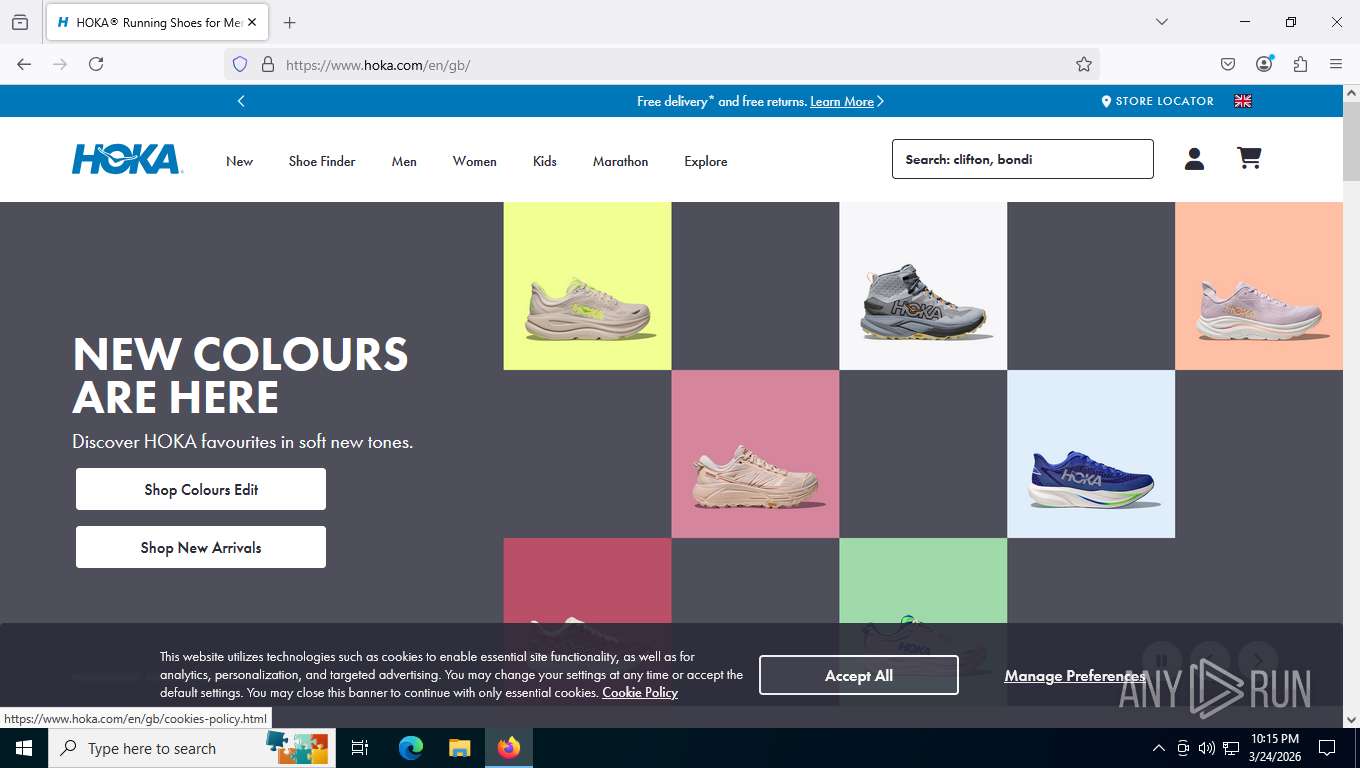Click the Shop Colours Edit button
This screenshot has height=768, width=1360.
click(x=201, y=489)
